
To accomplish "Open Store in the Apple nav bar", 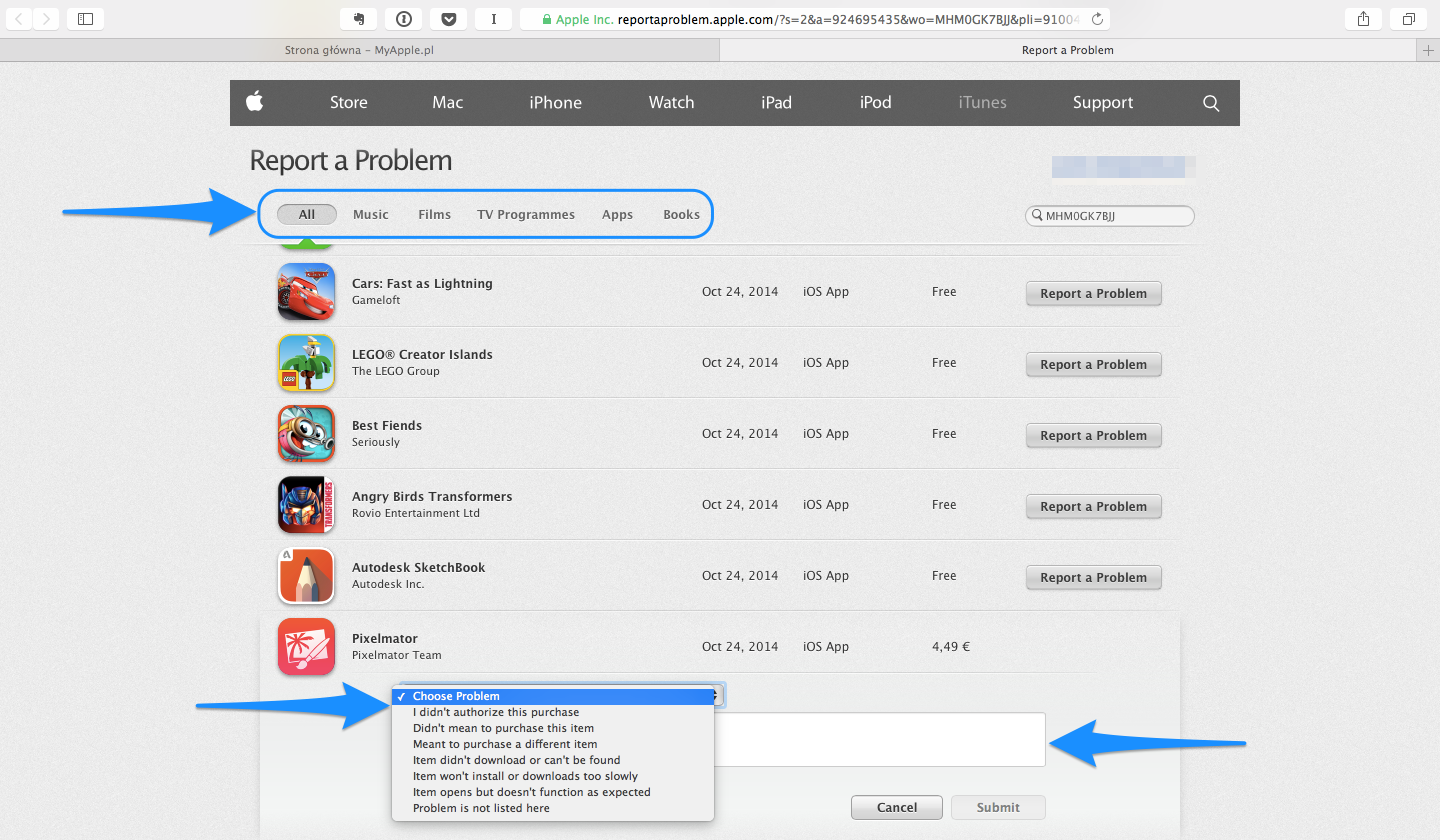I will pos(349,102).
